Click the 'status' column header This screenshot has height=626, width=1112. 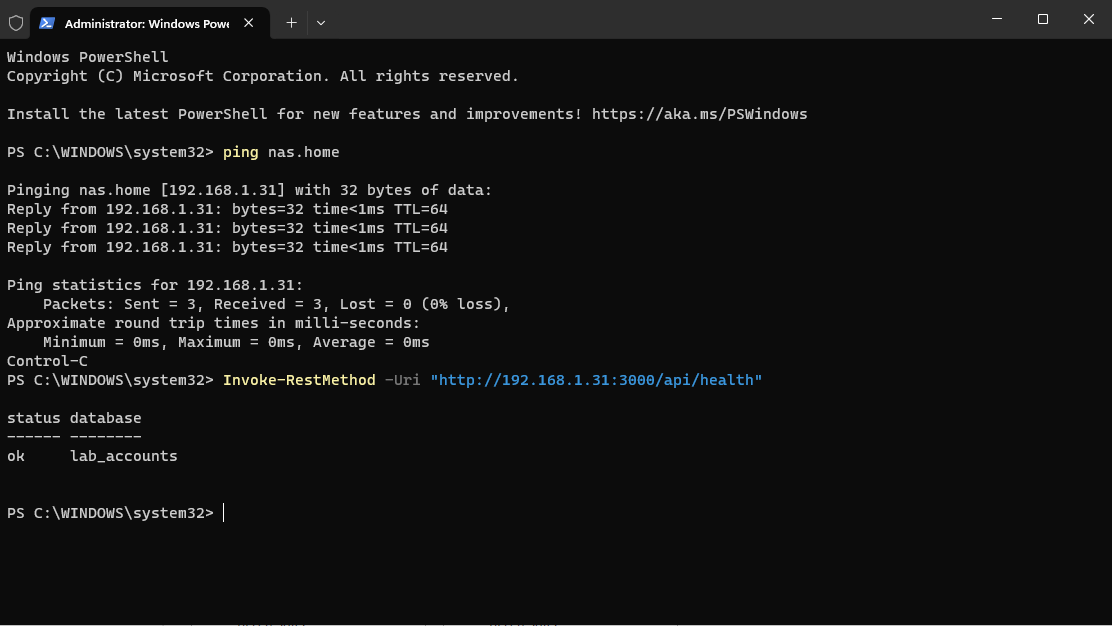(x=33, y=418)
